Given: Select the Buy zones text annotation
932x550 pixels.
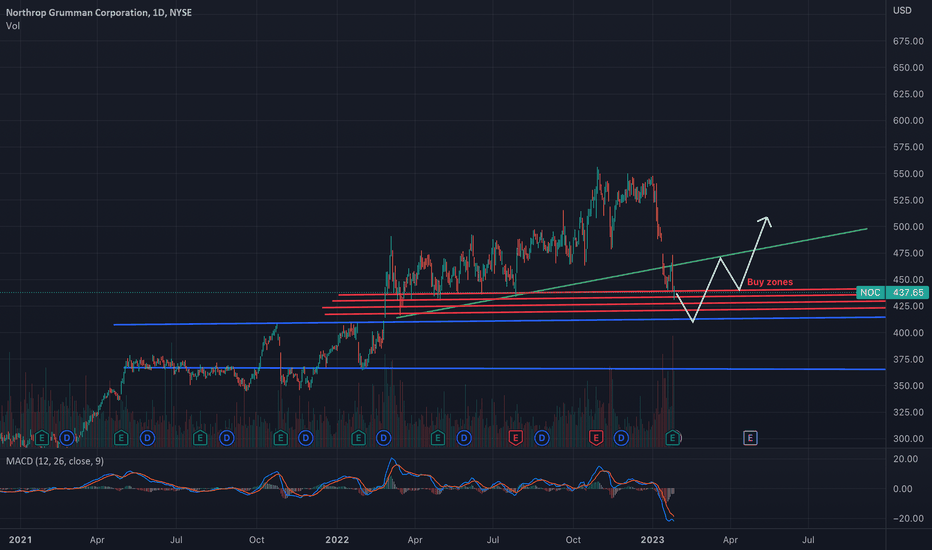Looking at the screenshot, I should pyautogui.click(x=770, y=282).
